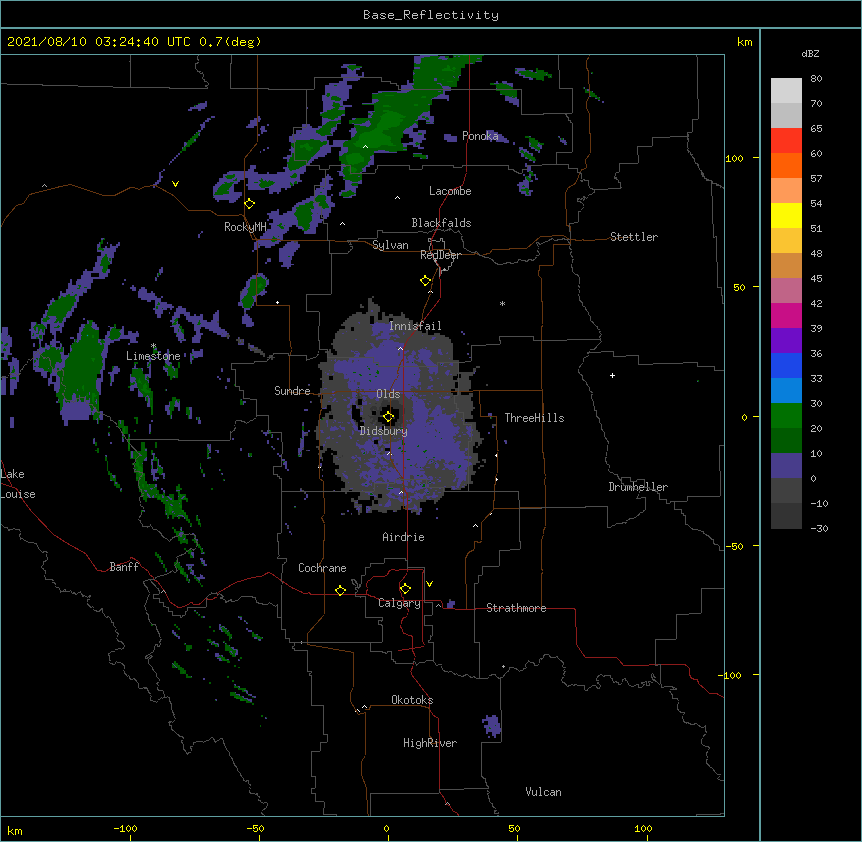Click the ThreeHills label

(x=534, y=418)
